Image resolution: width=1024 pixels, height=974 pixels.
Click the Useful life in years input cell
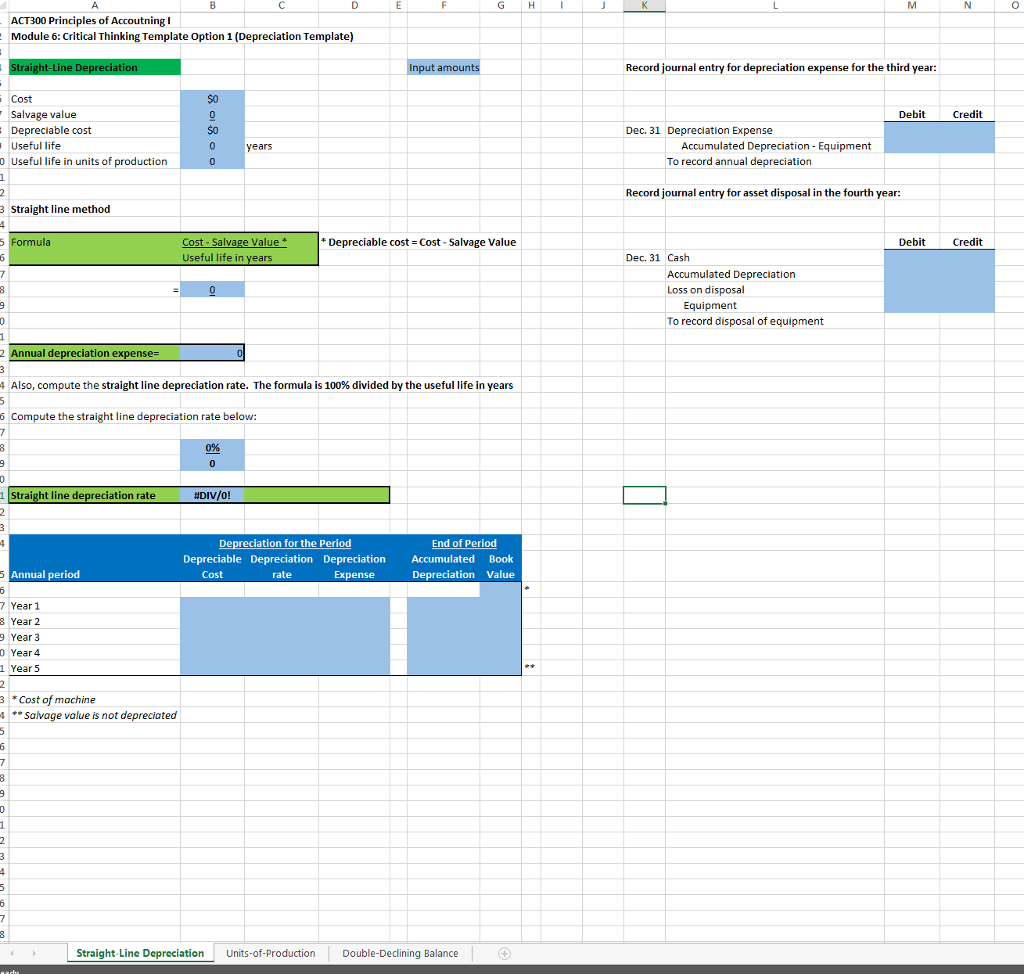click(x=212, y=145)
